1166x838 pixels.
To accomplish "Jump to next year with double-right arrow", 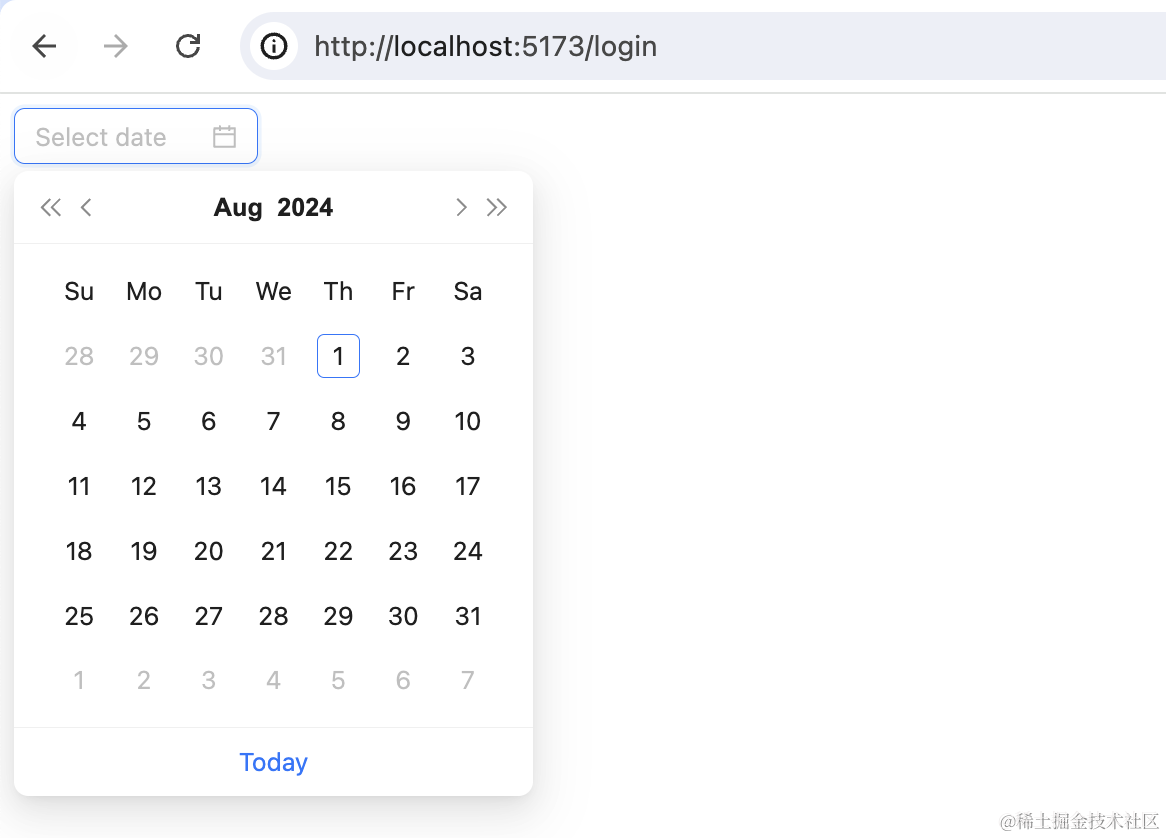I will (x=497, y=207).
